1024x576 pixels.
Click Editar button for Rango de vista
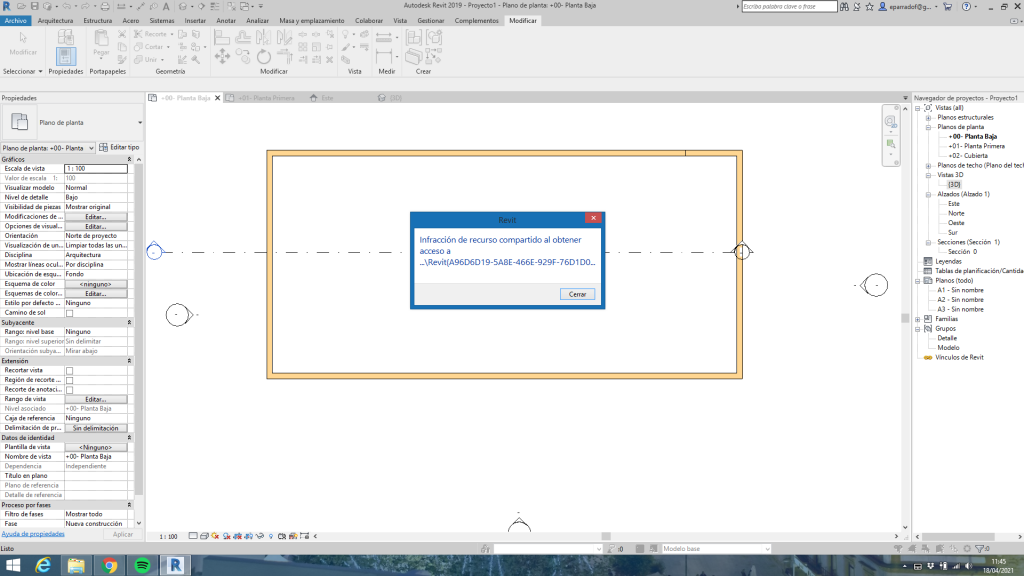(x=95, y=399)
